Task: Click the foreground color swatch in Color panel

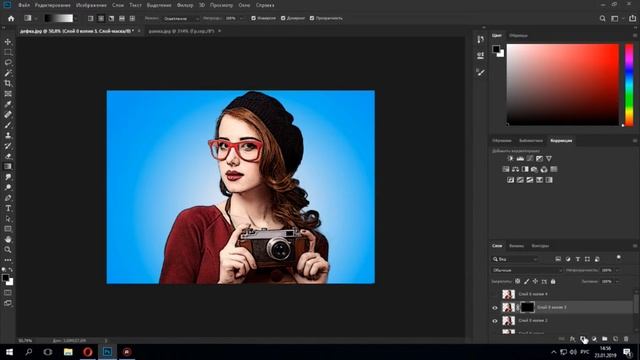Action: point(496,49)
